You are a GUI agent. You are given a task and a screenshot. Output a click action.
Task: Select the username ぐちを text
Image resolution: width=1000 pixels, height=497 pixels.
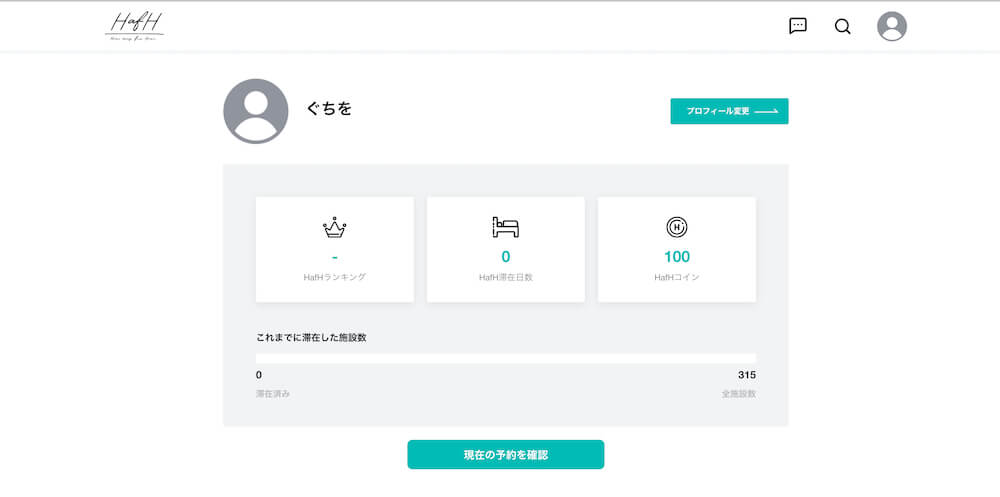pos(330,109)
